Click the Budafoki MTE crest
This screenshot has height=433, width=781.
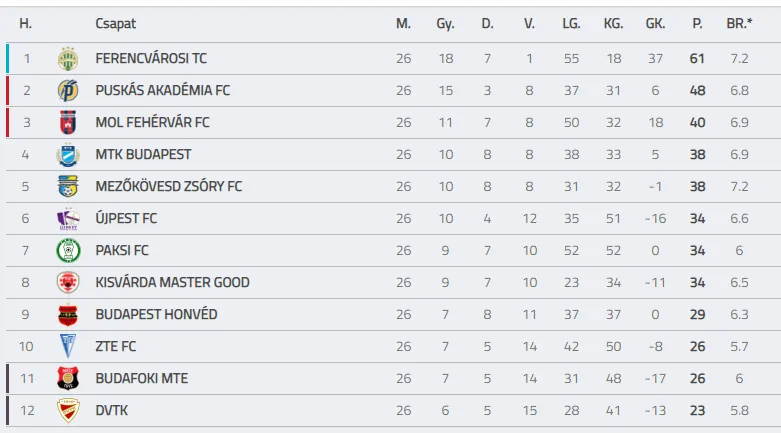[x=68, y=379]
